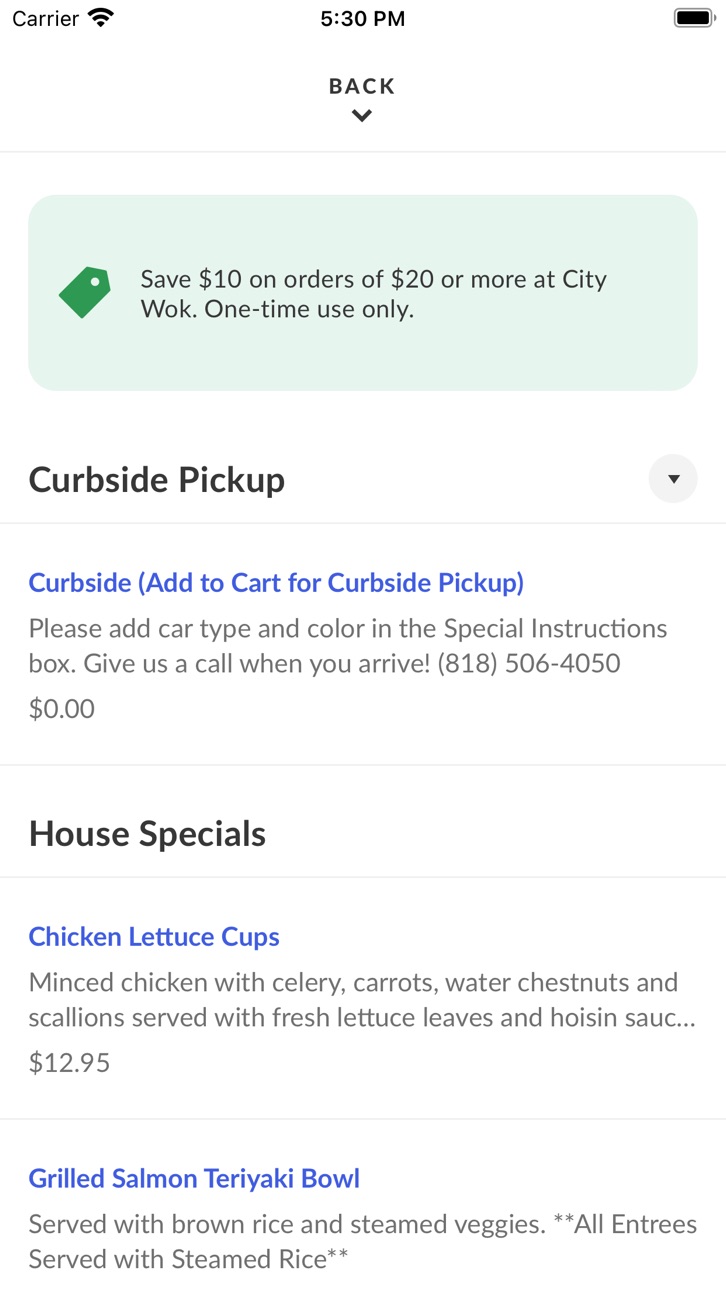The image size is (726, 1290).
Task: Tap the $12.95 price on Chicken Lettuce Cups
Action: [x=69, y=1062]
